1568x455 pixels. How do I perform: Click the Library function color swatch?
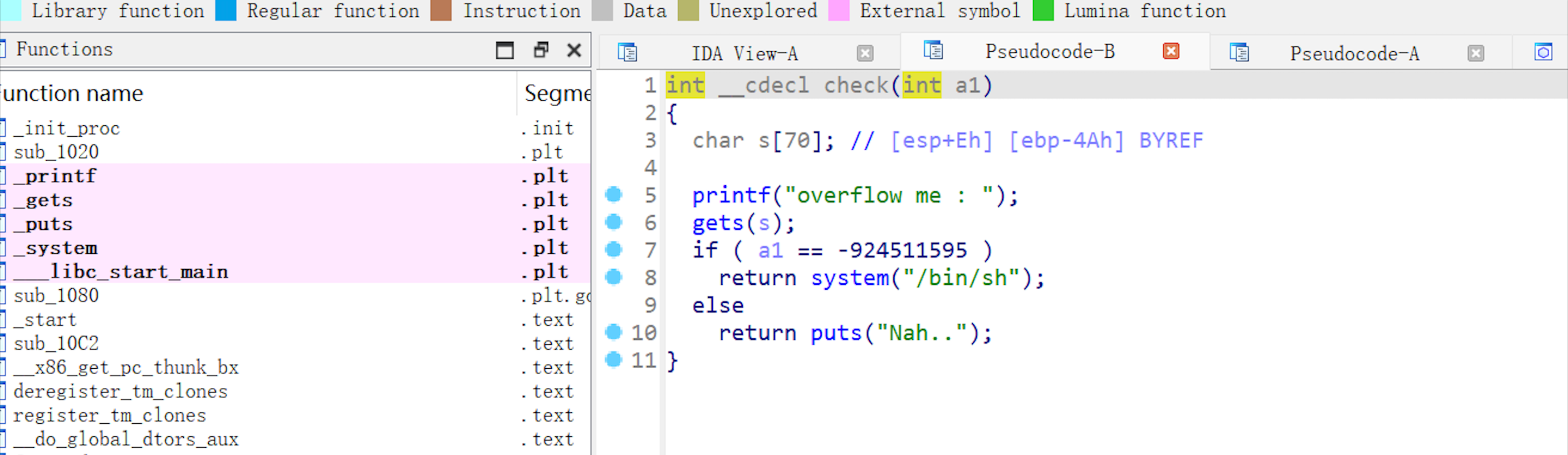point(10,10)
